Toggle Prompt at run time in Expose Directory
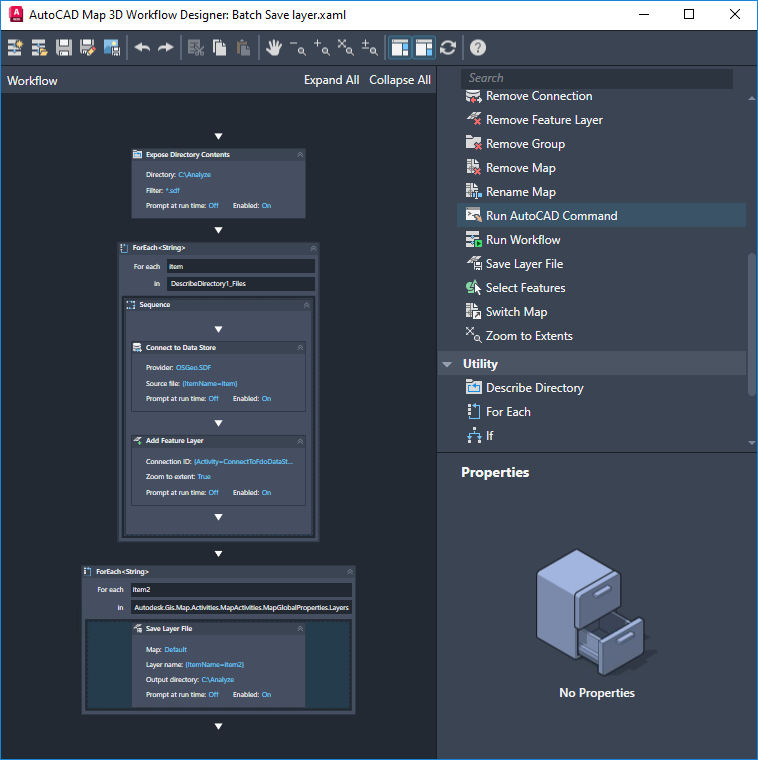This screenshot has height=760, width=758. [213, 206]
